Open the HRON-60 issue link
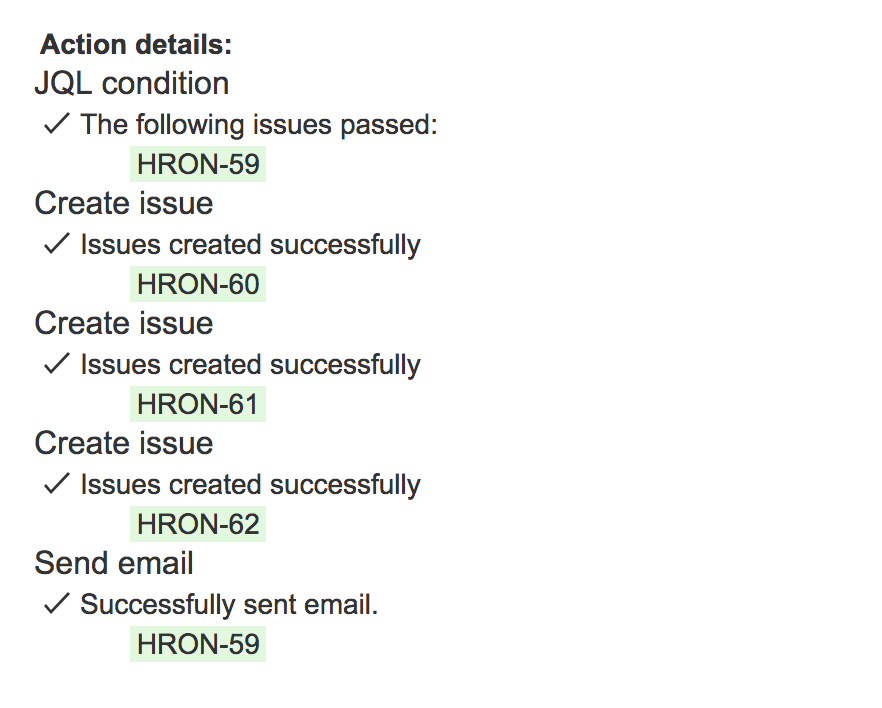This screenshot has width=882, height=708. [x=198, y=284]
